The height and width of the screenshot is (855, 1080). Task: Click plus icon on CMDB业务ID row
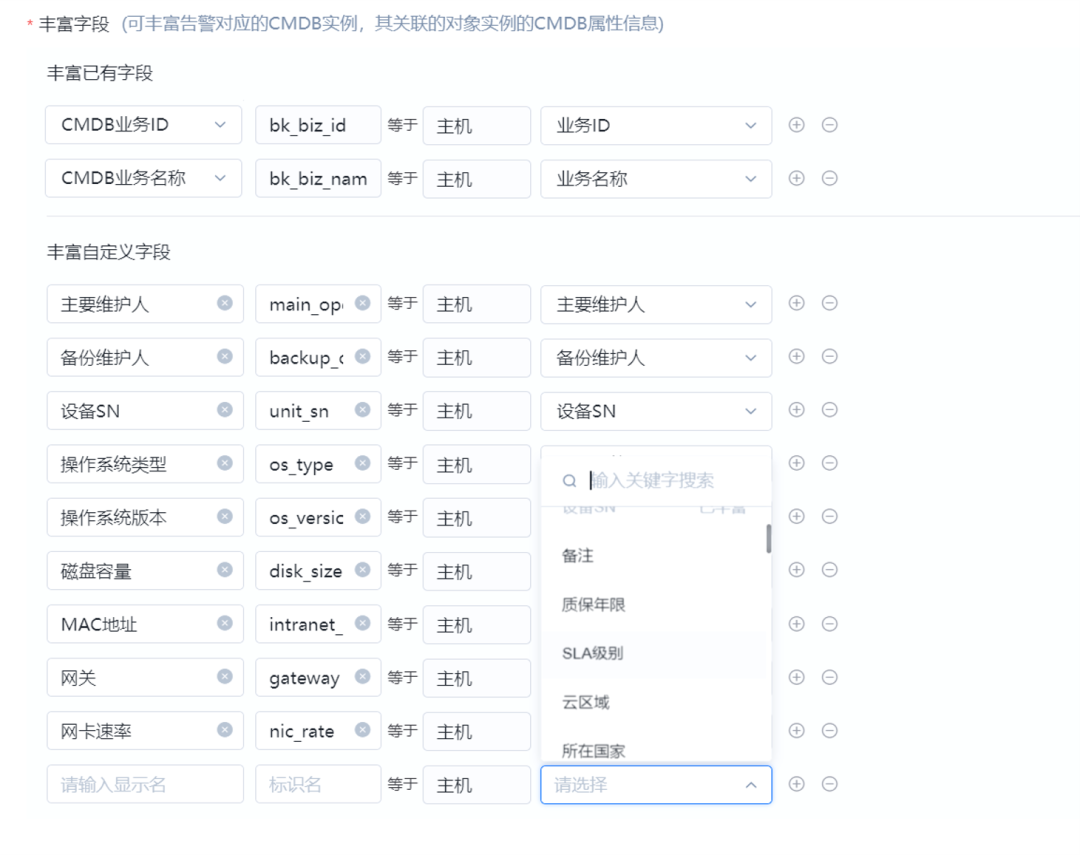(796, 125)
